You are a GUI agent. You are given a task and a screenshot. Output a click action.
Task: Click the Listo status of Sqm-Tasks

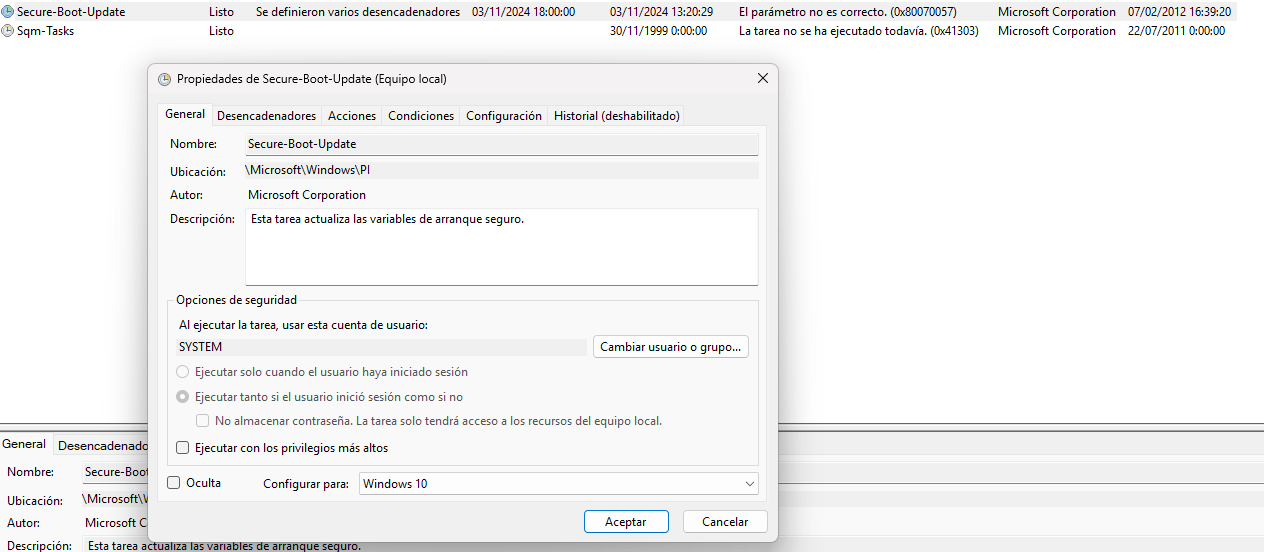pyautogui.click(x=222, y=31)
